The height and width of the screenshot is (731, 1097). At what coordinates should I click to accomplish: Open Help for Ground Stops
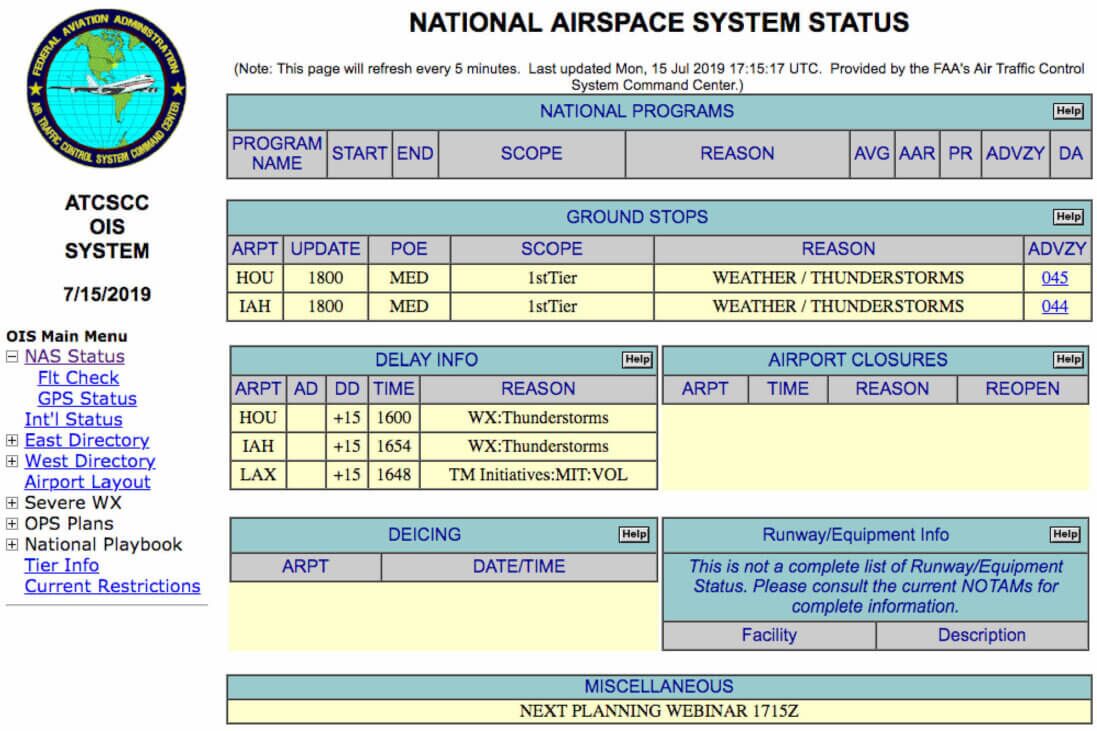click(1068, 217)
